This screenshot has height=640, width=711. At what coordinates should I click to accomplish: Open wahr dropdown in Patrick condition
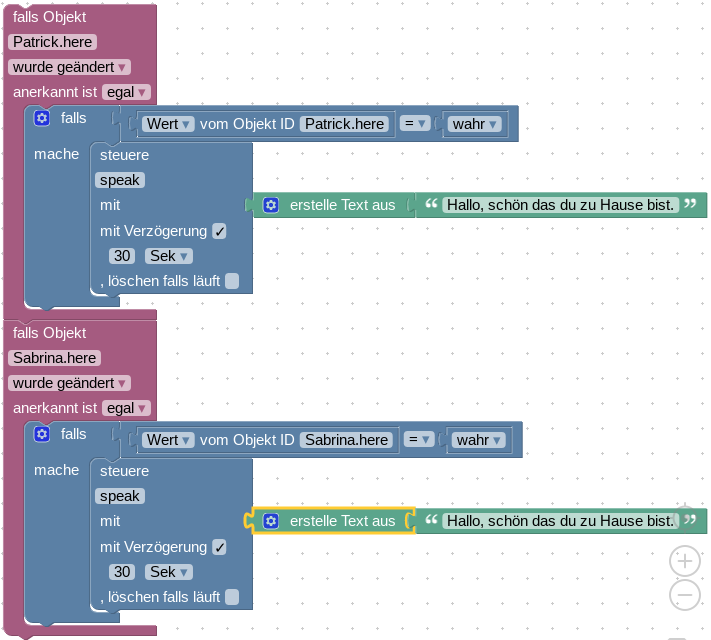(474, 124)
